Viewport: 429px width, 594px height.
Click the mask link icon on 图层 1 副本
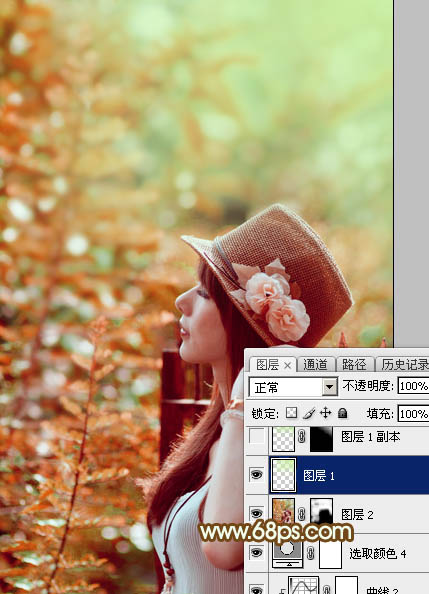point(302,437)
